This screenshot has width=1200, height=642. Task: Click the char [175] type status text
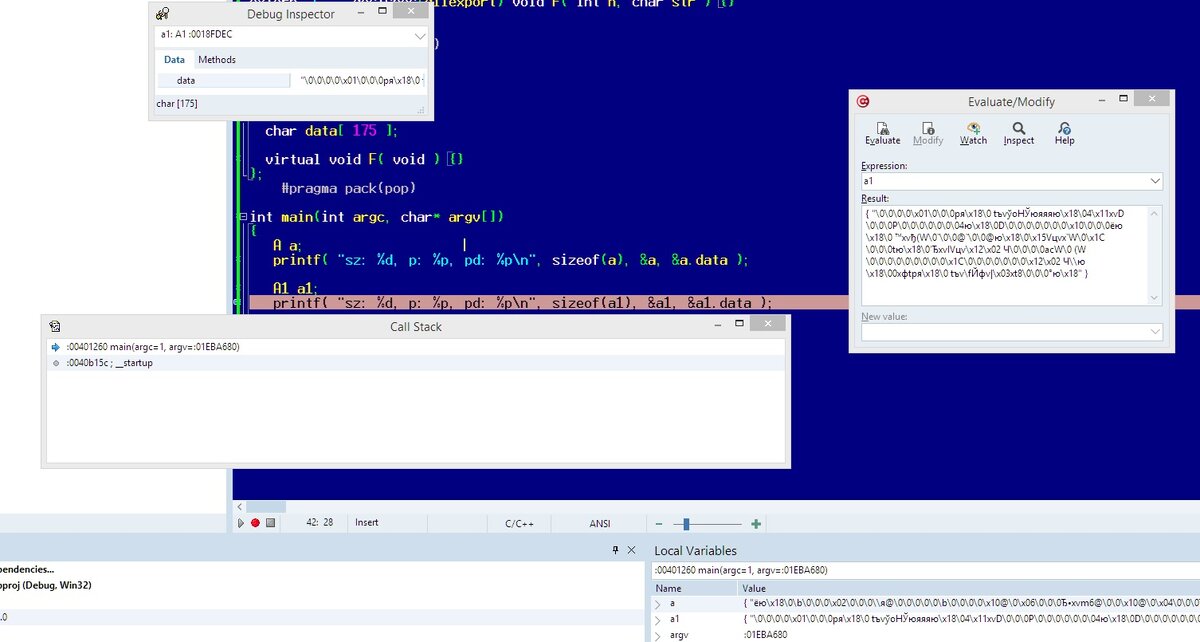click(x=176, y=103)
